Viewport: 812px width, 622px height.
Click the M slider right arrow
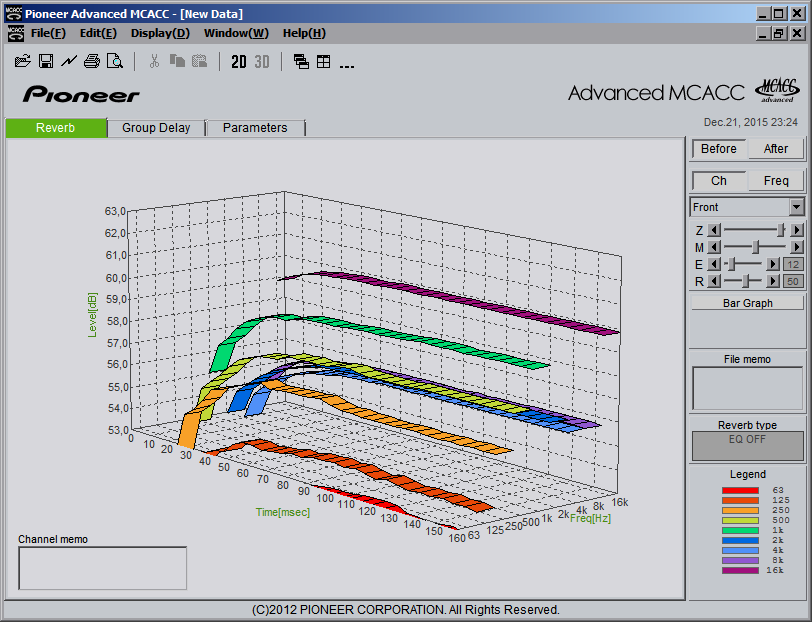[x=797, y=247]
